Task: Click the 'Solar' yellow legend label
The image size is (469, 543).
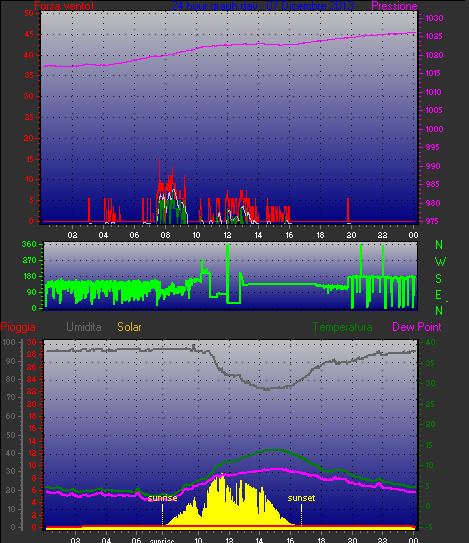Action: [129, 327]
